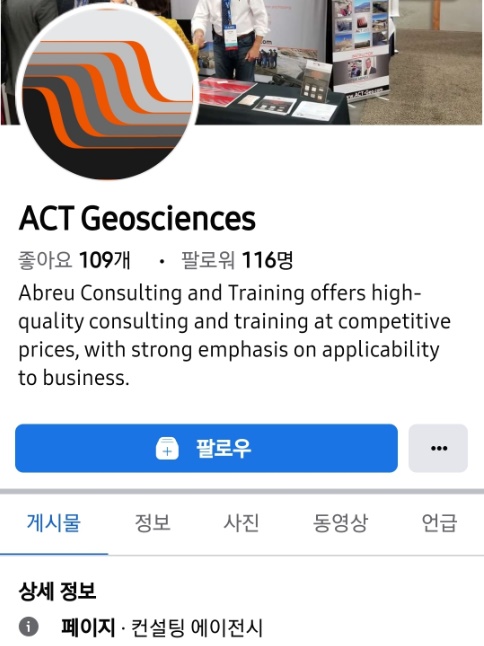This screenshot has height=646, width=484.
Task: Click the follow plus icon inside the blue button
Action: pos(167,448)
